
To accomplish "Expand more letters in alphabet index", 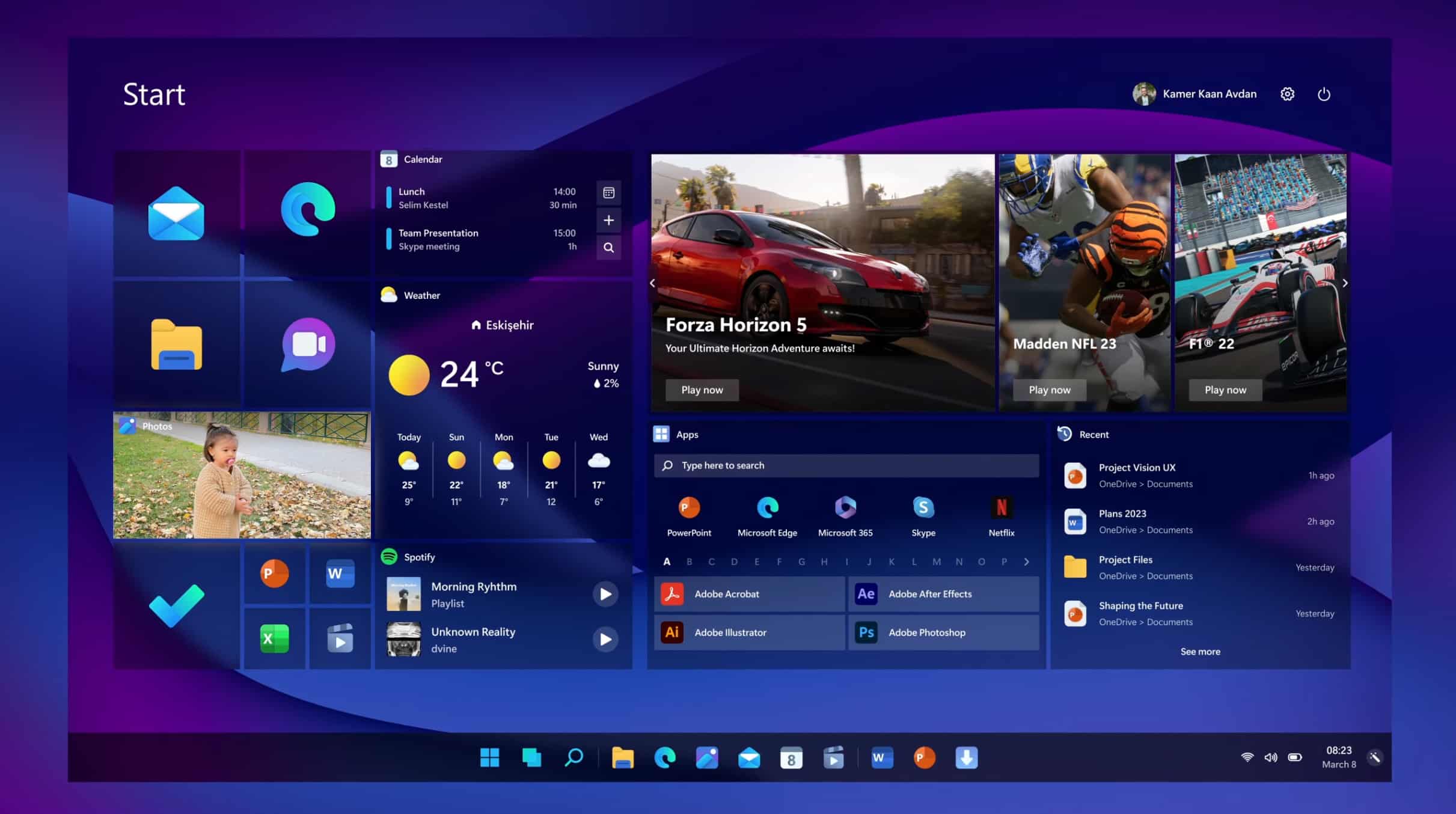I will [x=1027, y=562].
